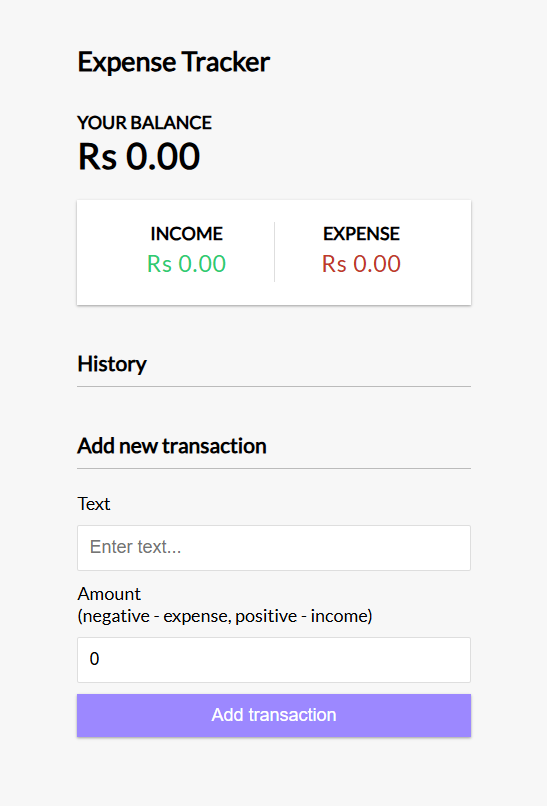Click the EXPENSE heading in the card
Screen dimensions: 547x806
[x=361, y=234]
